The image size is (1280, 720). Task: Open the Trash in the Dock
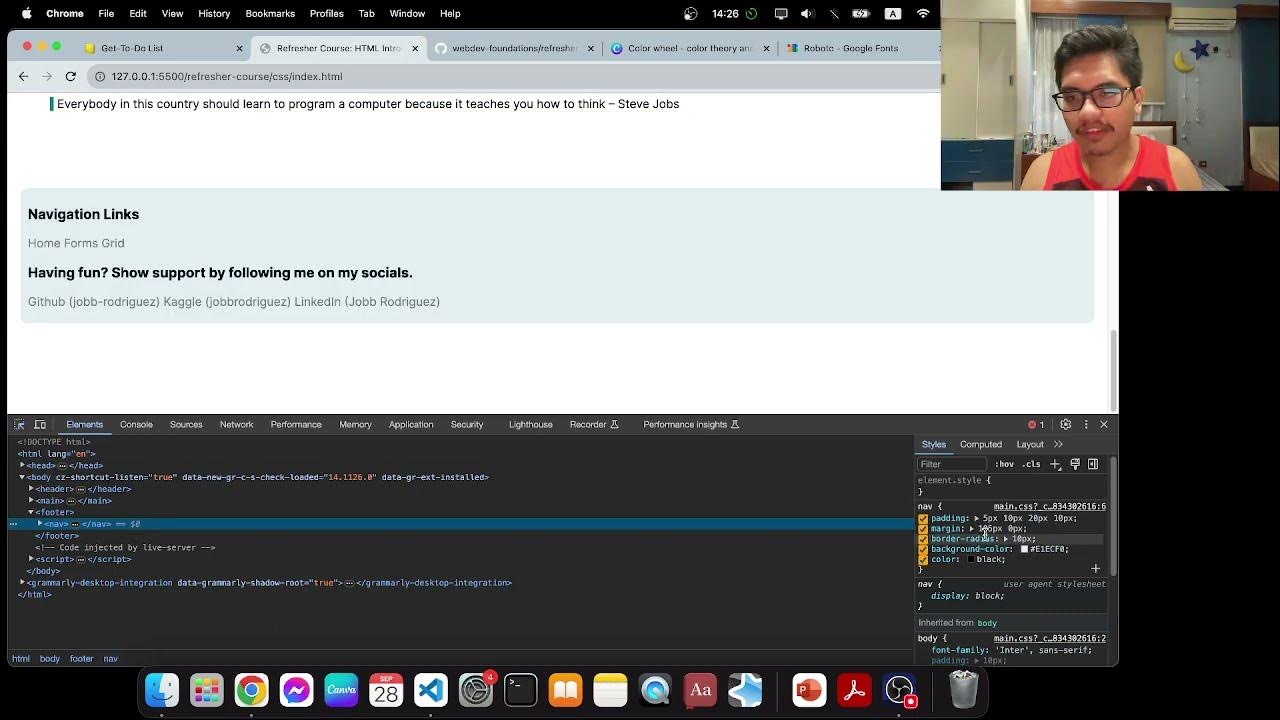click(963, 690)
